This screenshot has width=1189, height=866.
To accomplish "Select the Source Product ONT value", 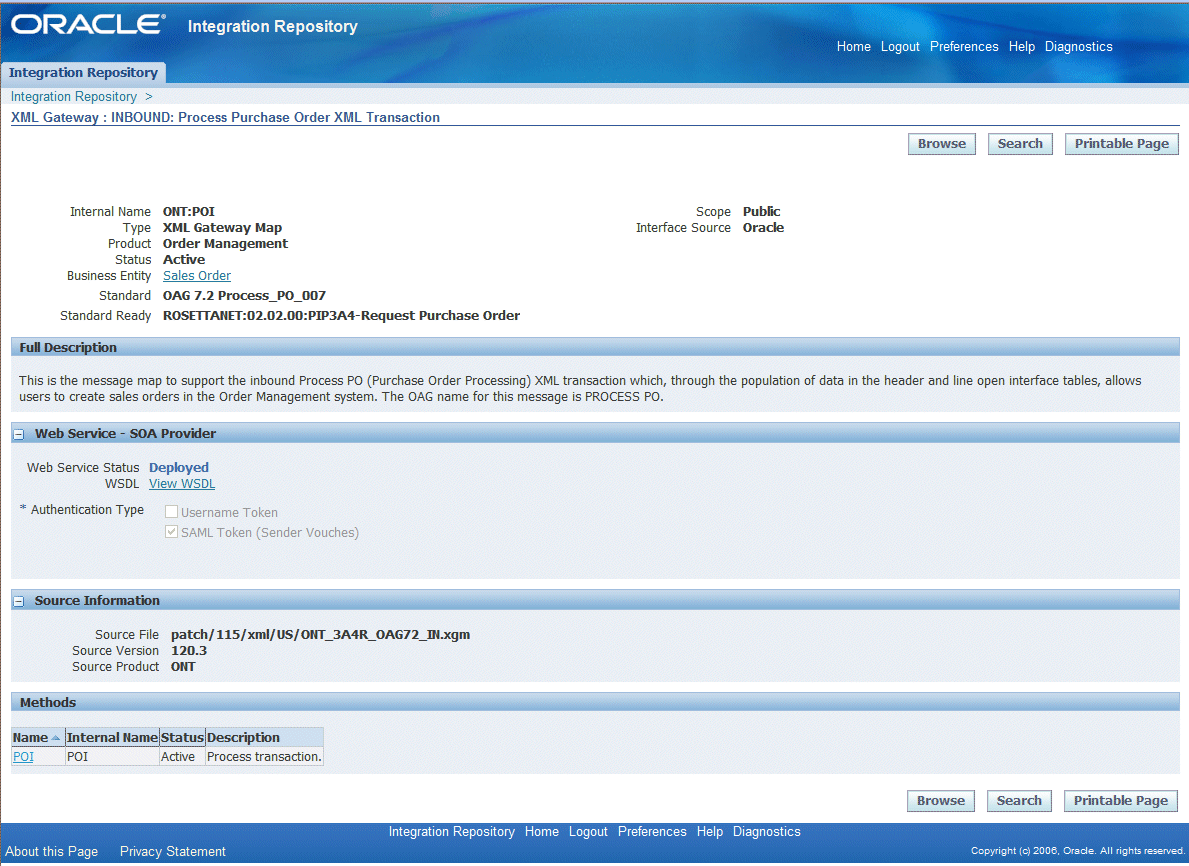I will coord(183,667).
